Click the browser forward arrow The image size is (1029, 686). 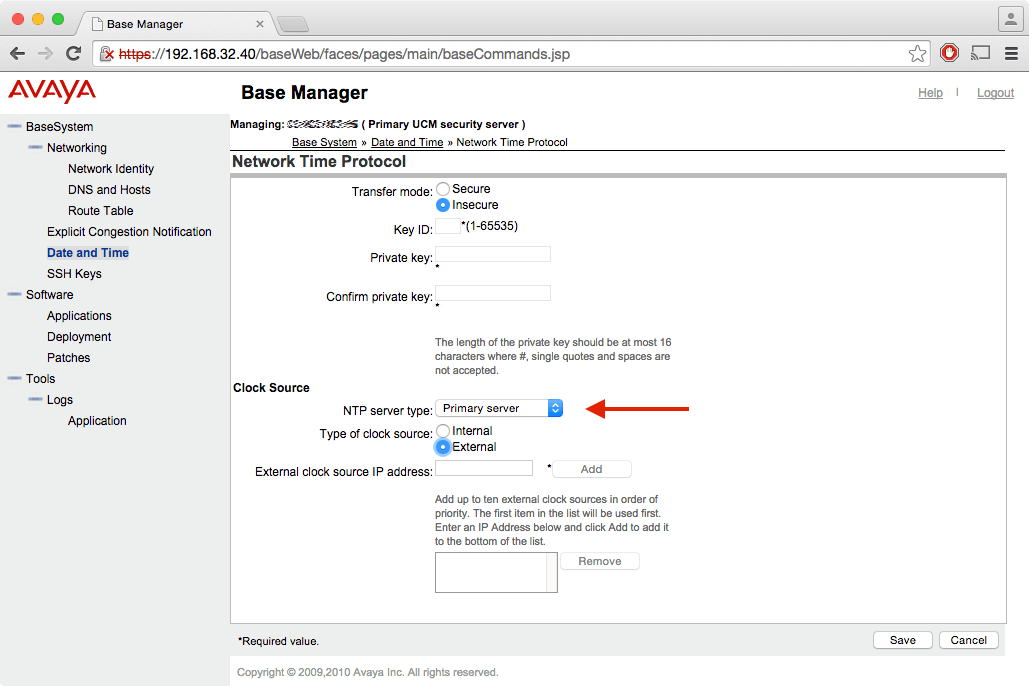pos(45,54)
